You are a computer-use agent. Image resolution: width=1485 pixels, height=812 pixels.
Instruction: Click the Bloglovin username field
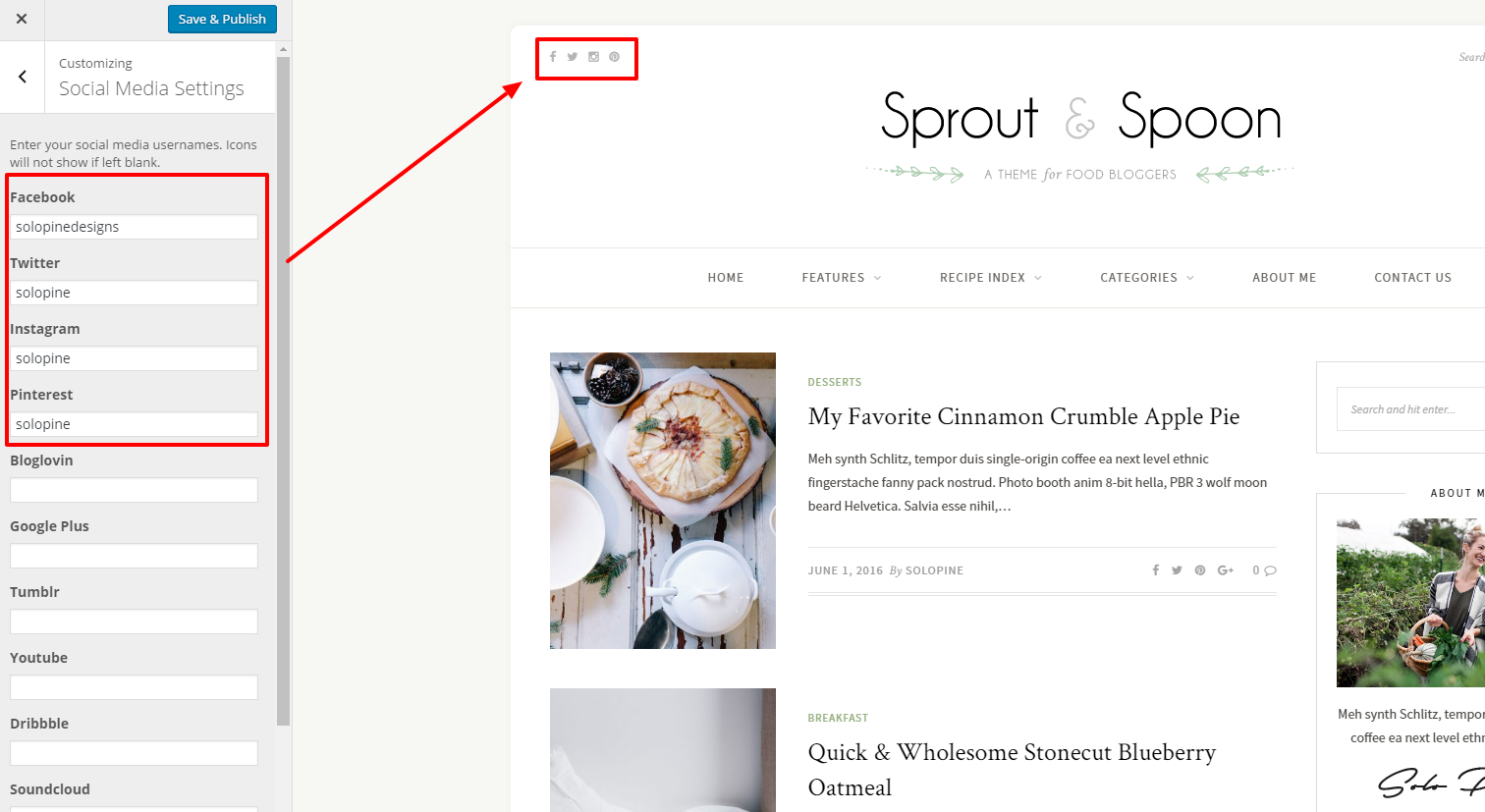coord(134,490)
